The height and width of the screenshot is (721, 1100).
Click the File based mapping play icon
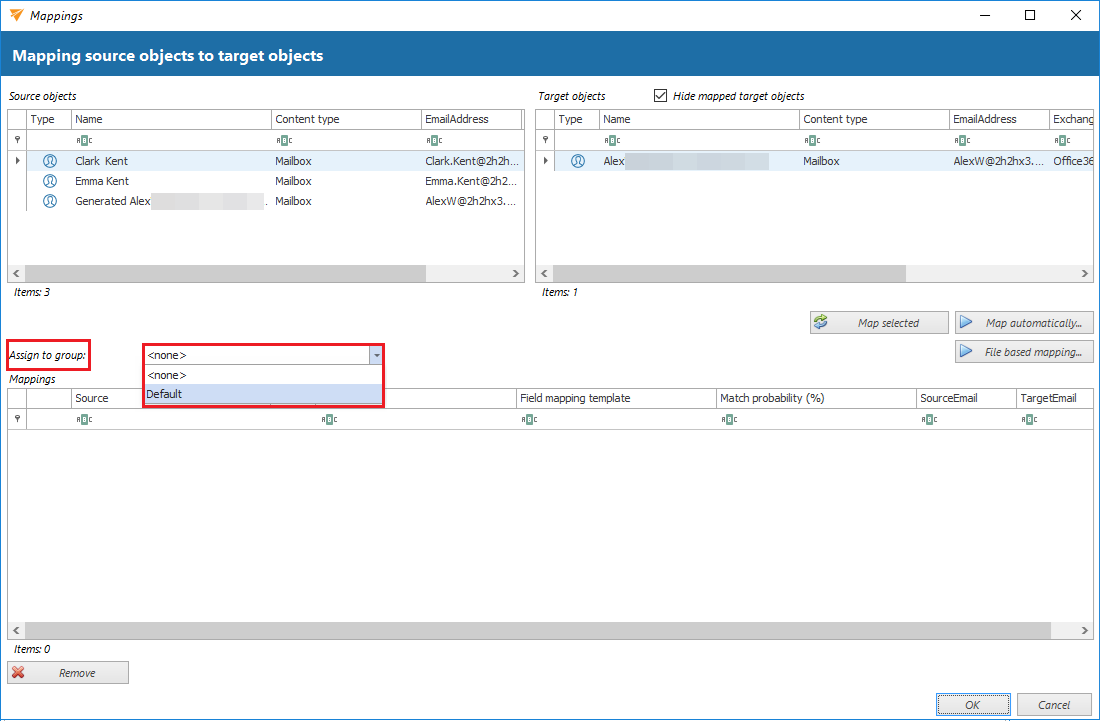click(966, 352)
